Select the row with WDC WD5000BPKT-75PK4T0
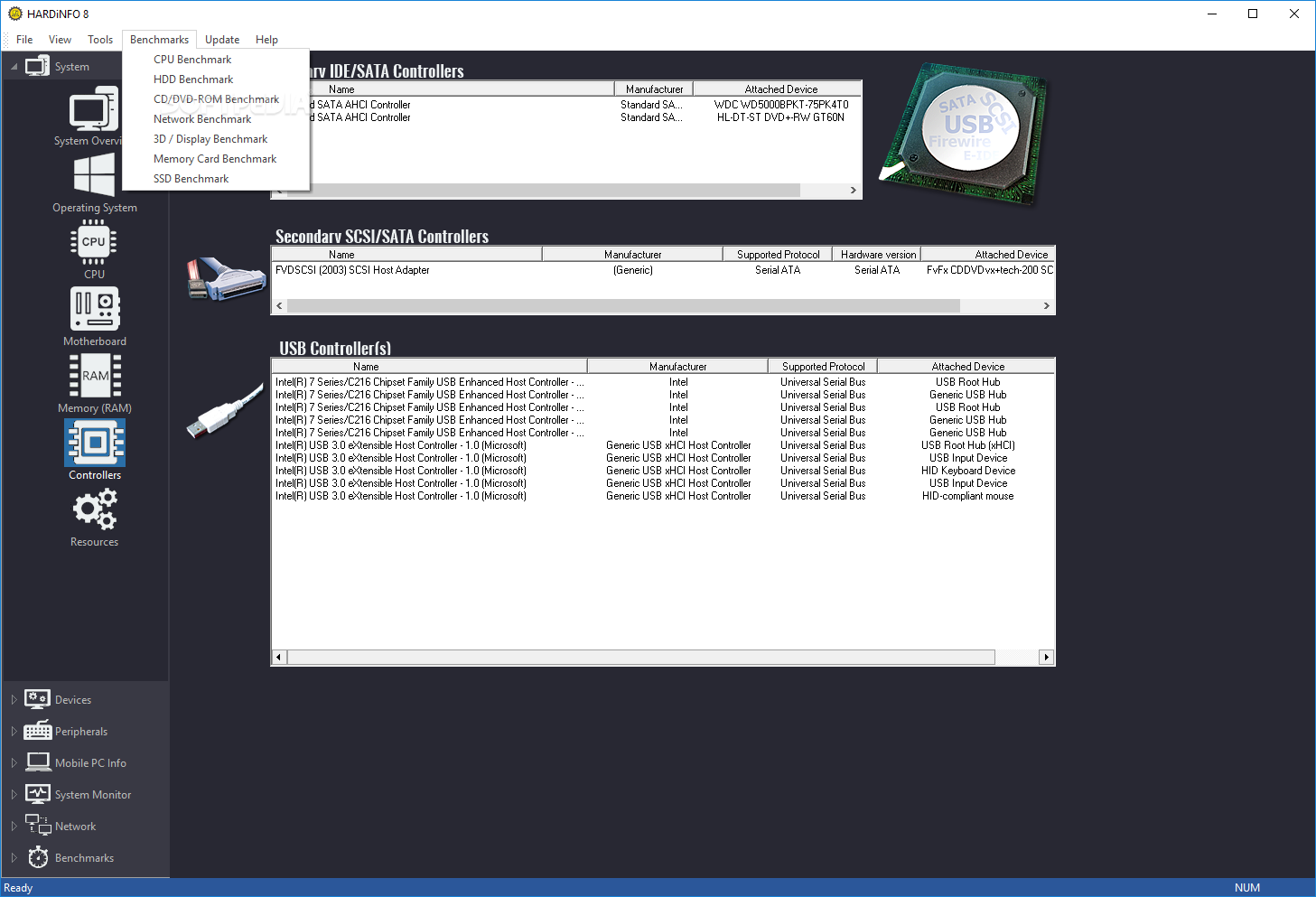Viewport: 1316px width, 897px height. [585, 105]
